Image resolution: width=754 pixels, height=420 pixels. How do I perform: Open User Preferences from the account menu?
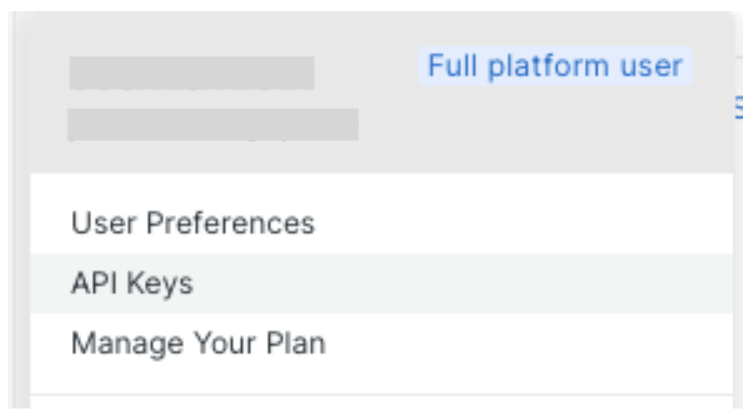pos(193,223)
